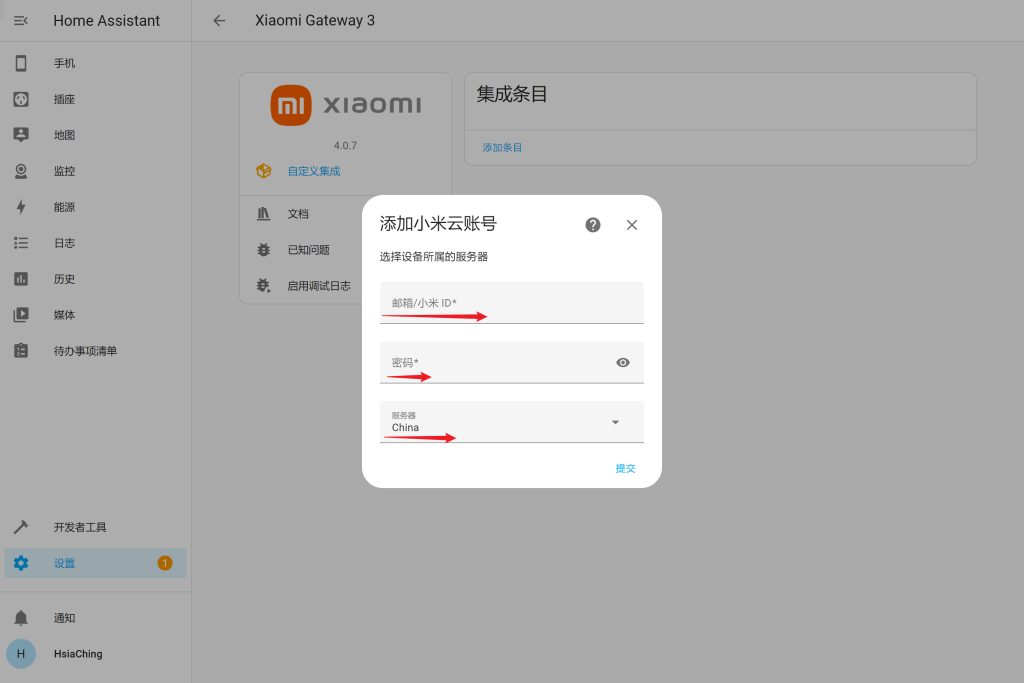
Task: Click the 4.0.7 version text
Action: [345, 146]
